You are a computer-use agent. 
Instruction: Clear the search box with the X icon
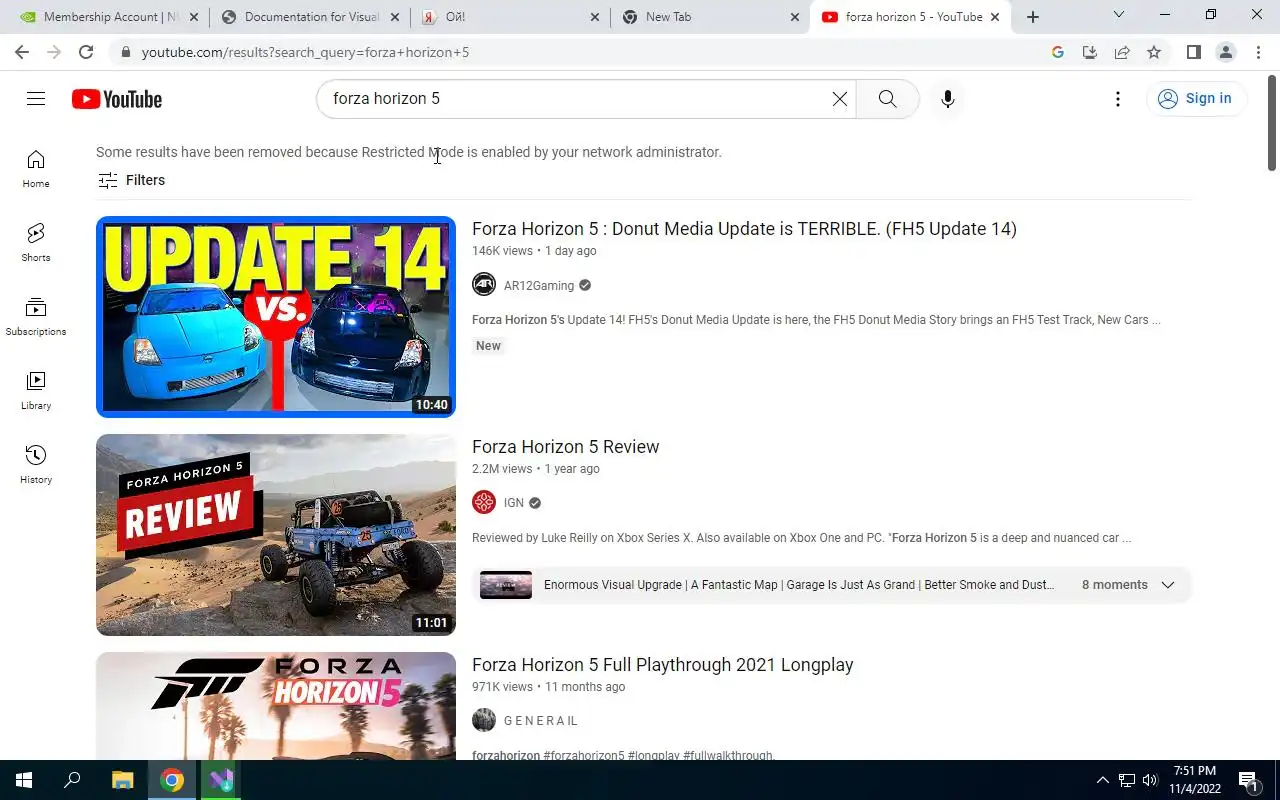(840, 99)
